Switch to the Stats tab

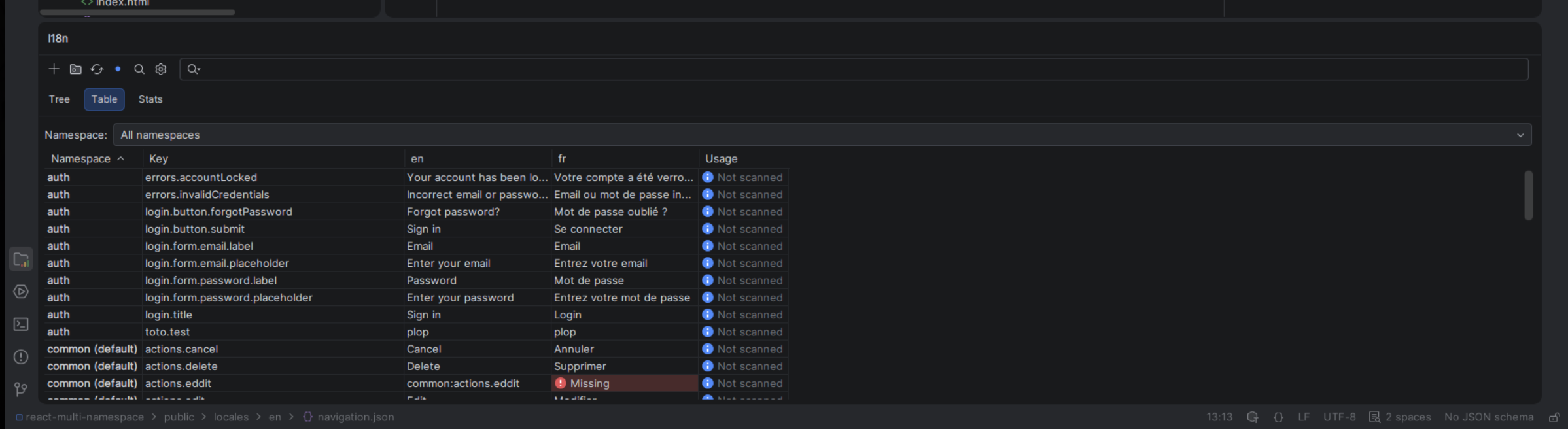[x=150, y=99]
